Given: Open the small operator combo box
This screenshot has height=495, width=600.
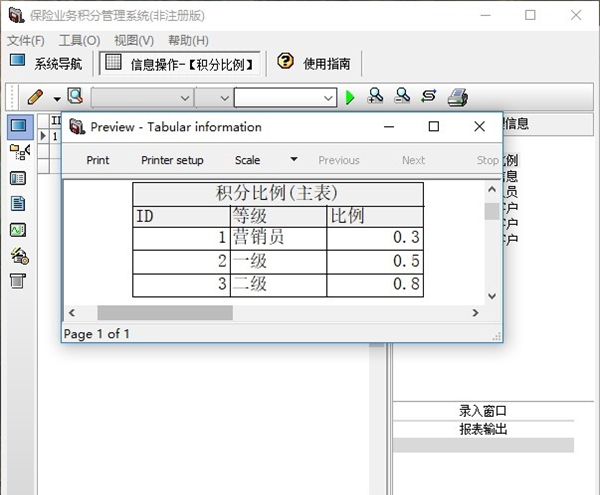Looking at the screenshot, I should [x=214, y=98].
